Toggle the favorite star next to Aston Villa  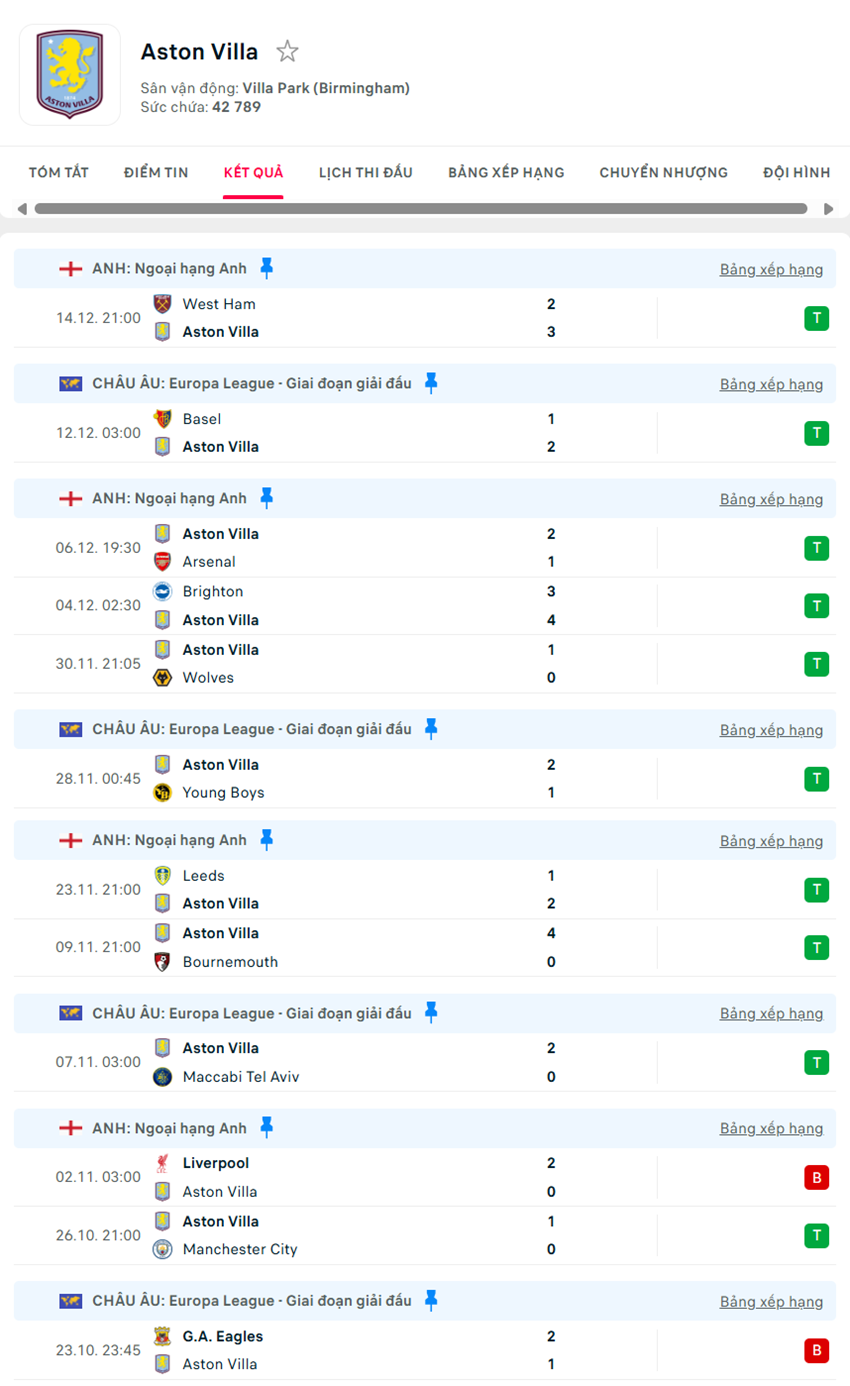click(287, 51)
